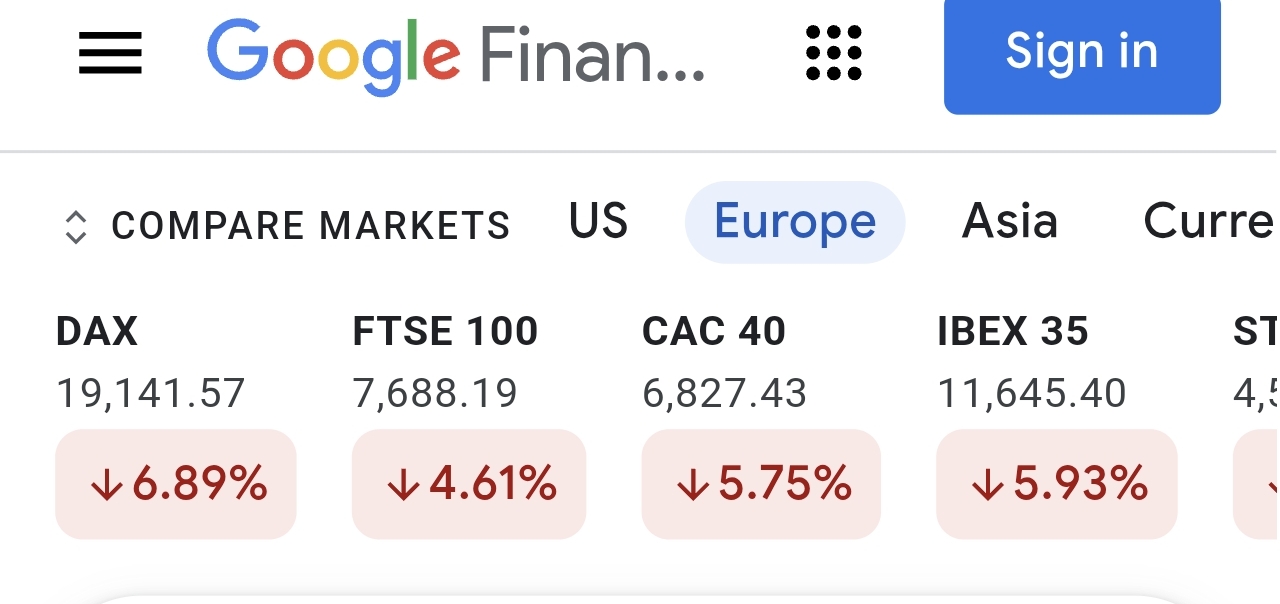Open the hamburger main menu
Viewport: 1280px width, 604px height.
pyautogui.click(x=110, y=53)
